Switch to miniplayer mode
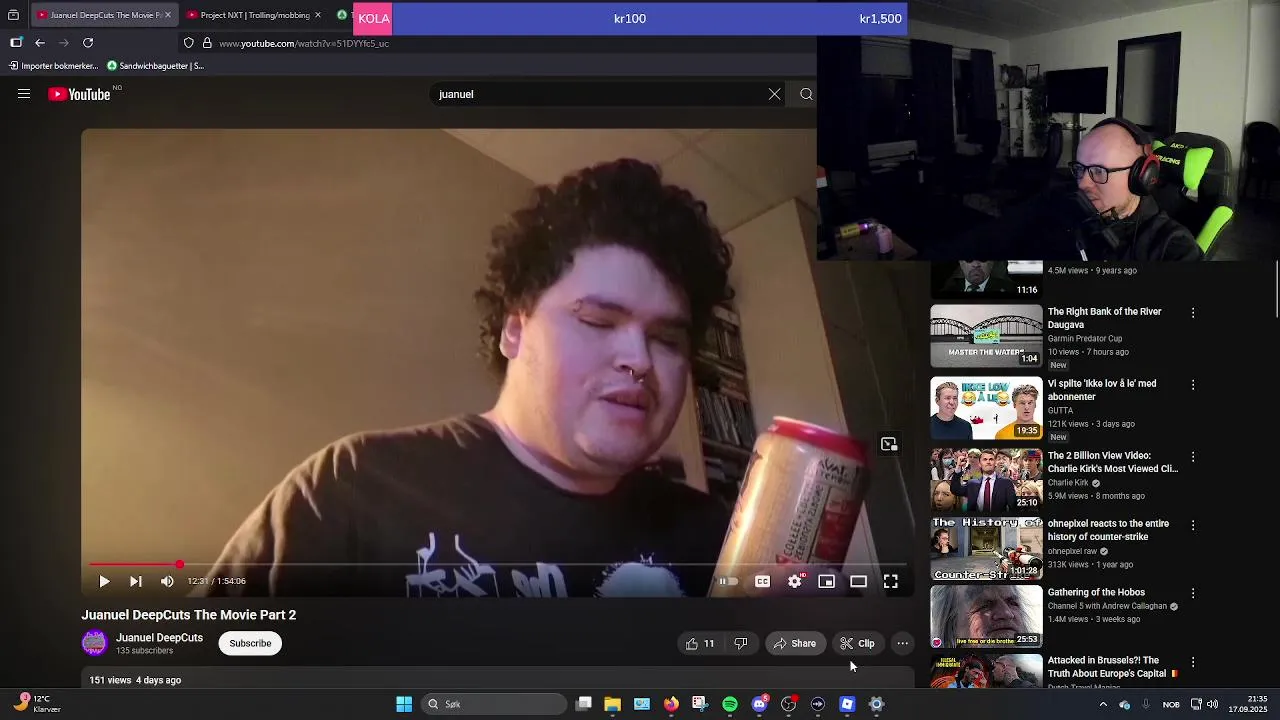1280x720 pixels. pyautogui.click(x=827, y=581)
